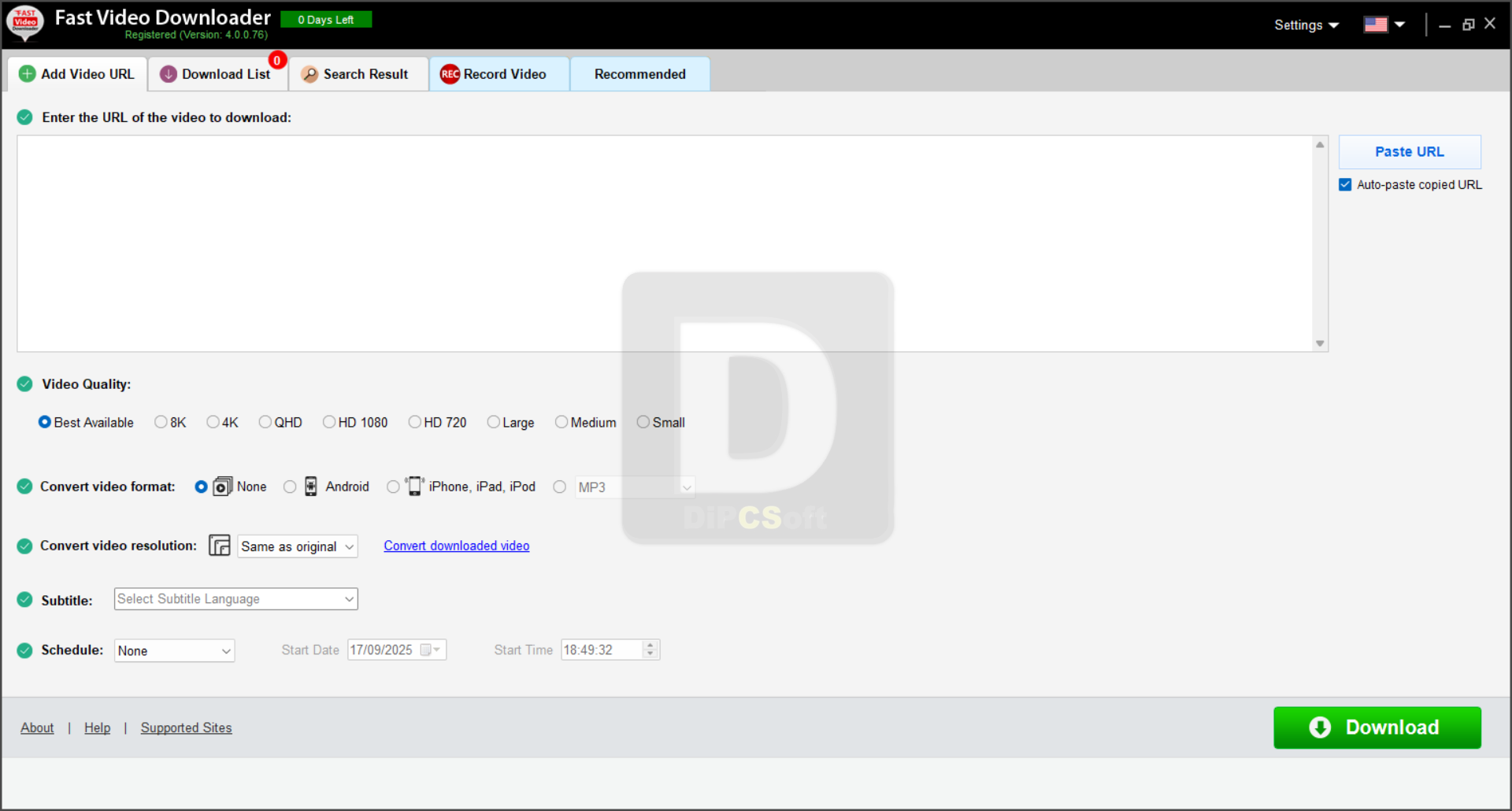1512x811 pixels.
Task: Open the Convert downloaded video link
Action: 457,546
